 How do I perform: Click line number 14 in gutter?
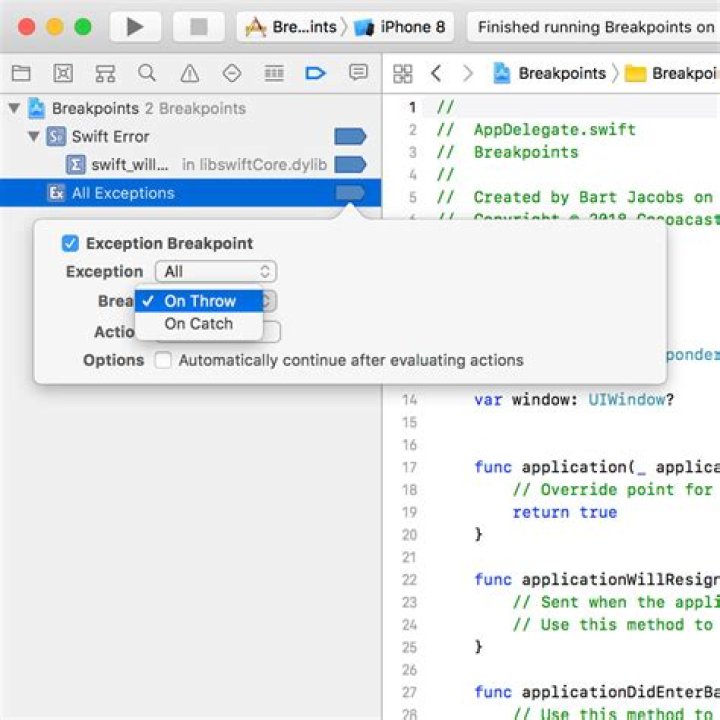409,399
